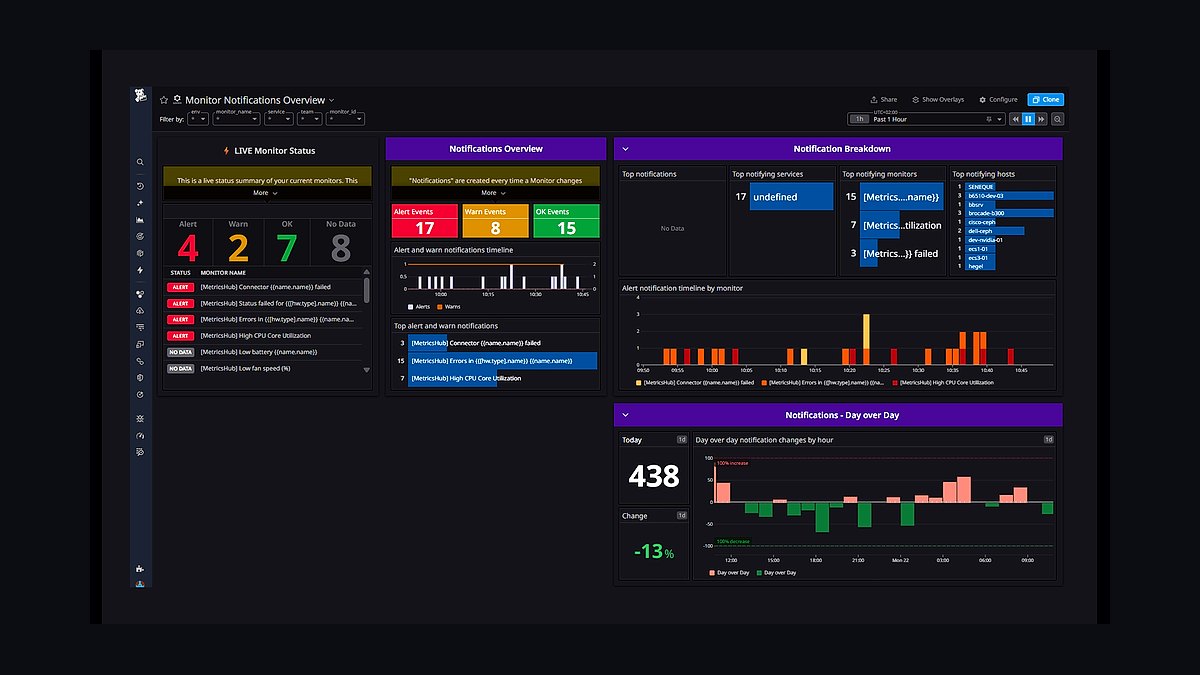Click the stacked list icon in sidebar

click(x=140, y=327)
